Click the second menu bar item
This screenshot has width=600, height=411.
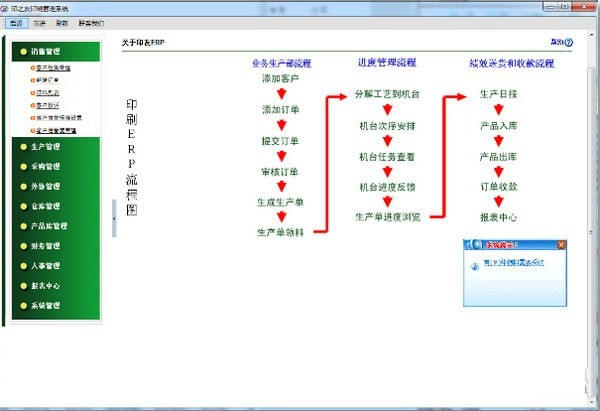39,23
